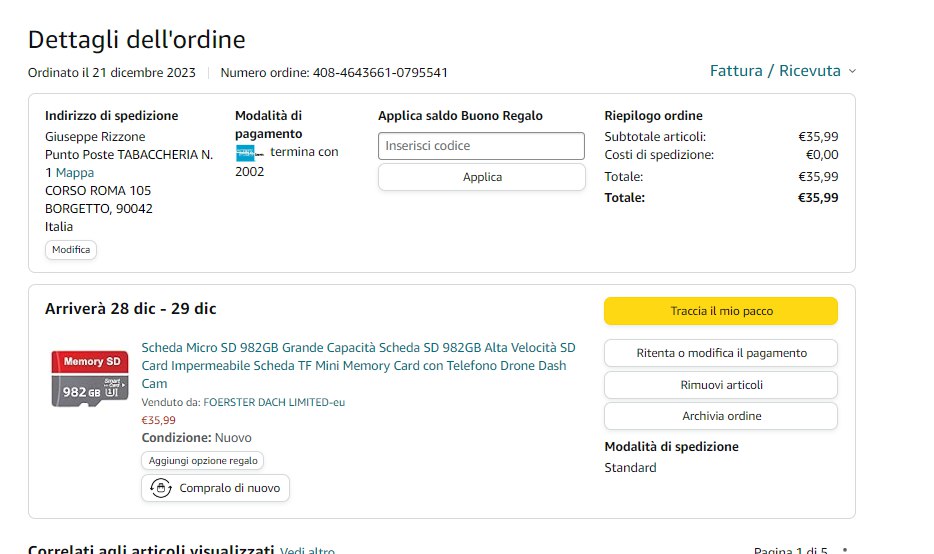Click the Rimuovi articoli button
This screenshot has width=934, height=554.
(721, 385)
